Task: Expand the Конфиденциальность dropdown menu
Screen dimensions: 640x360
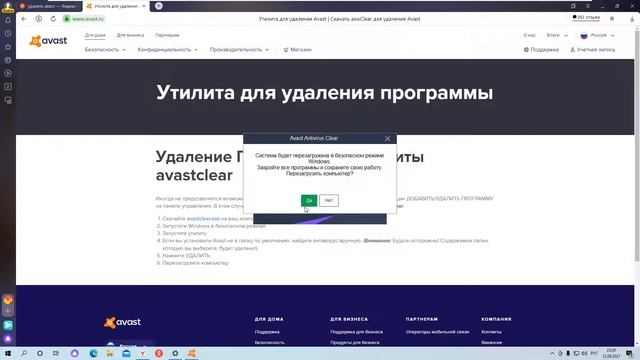Action: (x=167, y=50)
